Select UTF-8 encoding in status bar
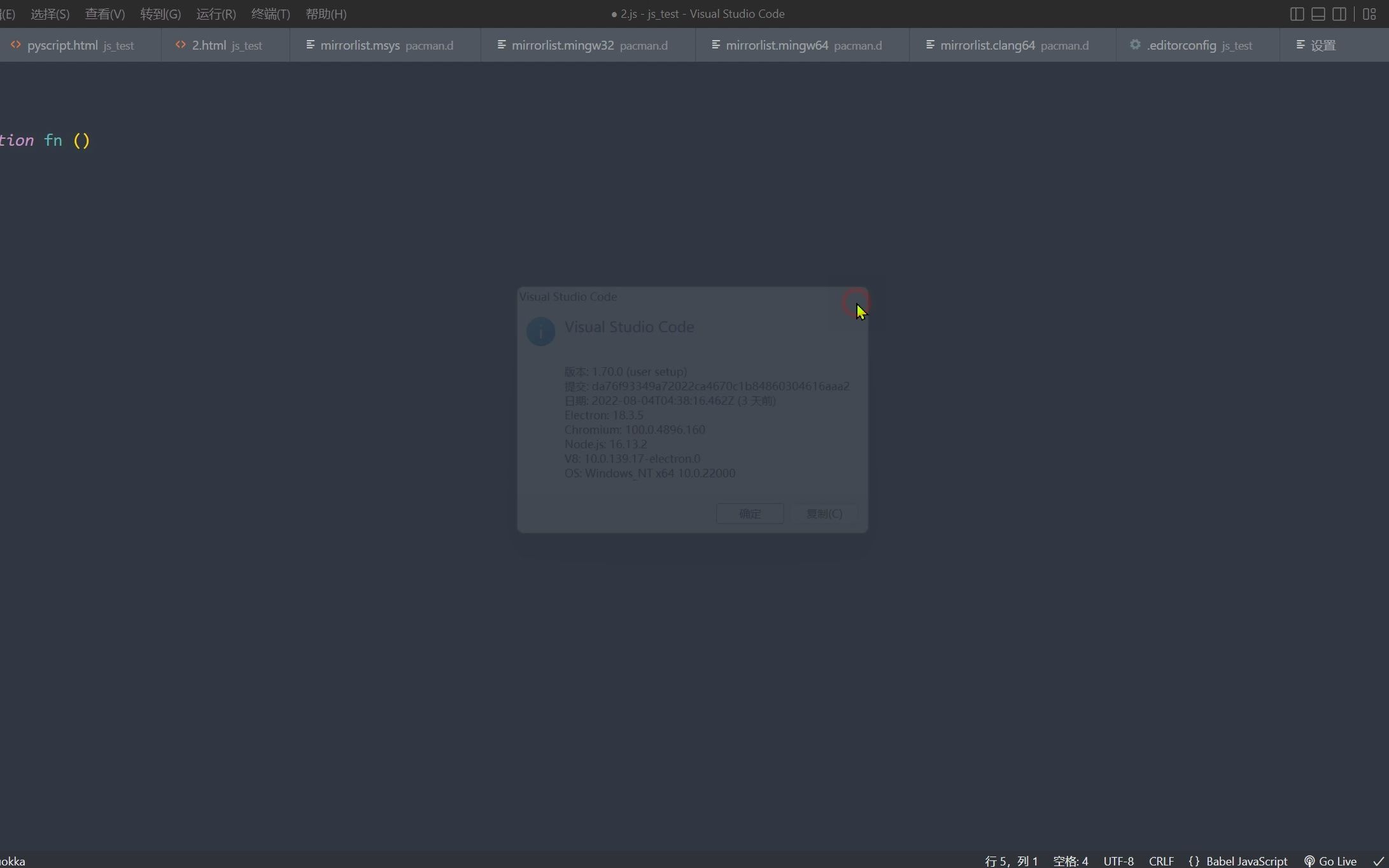Screen dimensions: 1389x868 [1118, 861]
